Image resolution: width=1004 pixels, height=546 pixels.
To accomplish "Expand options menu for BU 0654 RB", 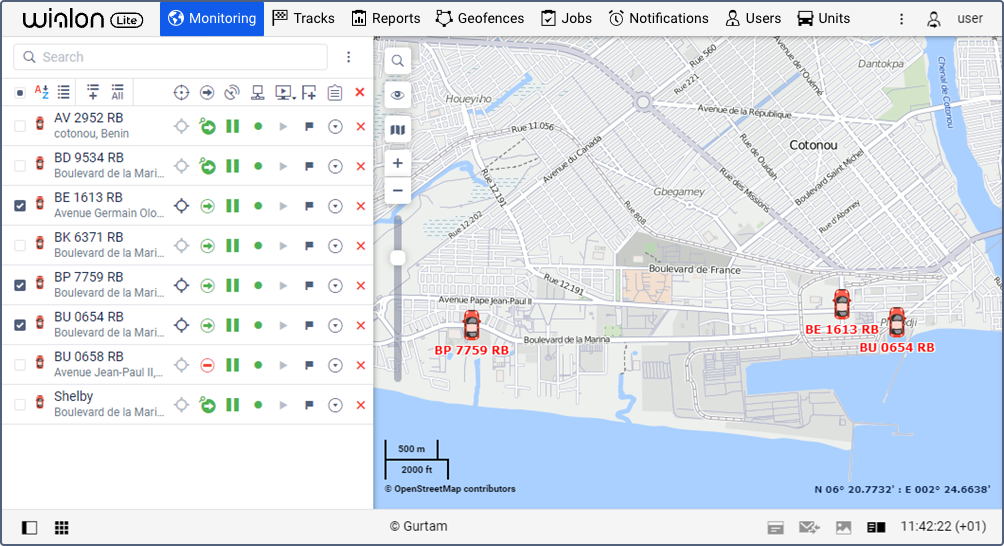I will pos(335,325).
